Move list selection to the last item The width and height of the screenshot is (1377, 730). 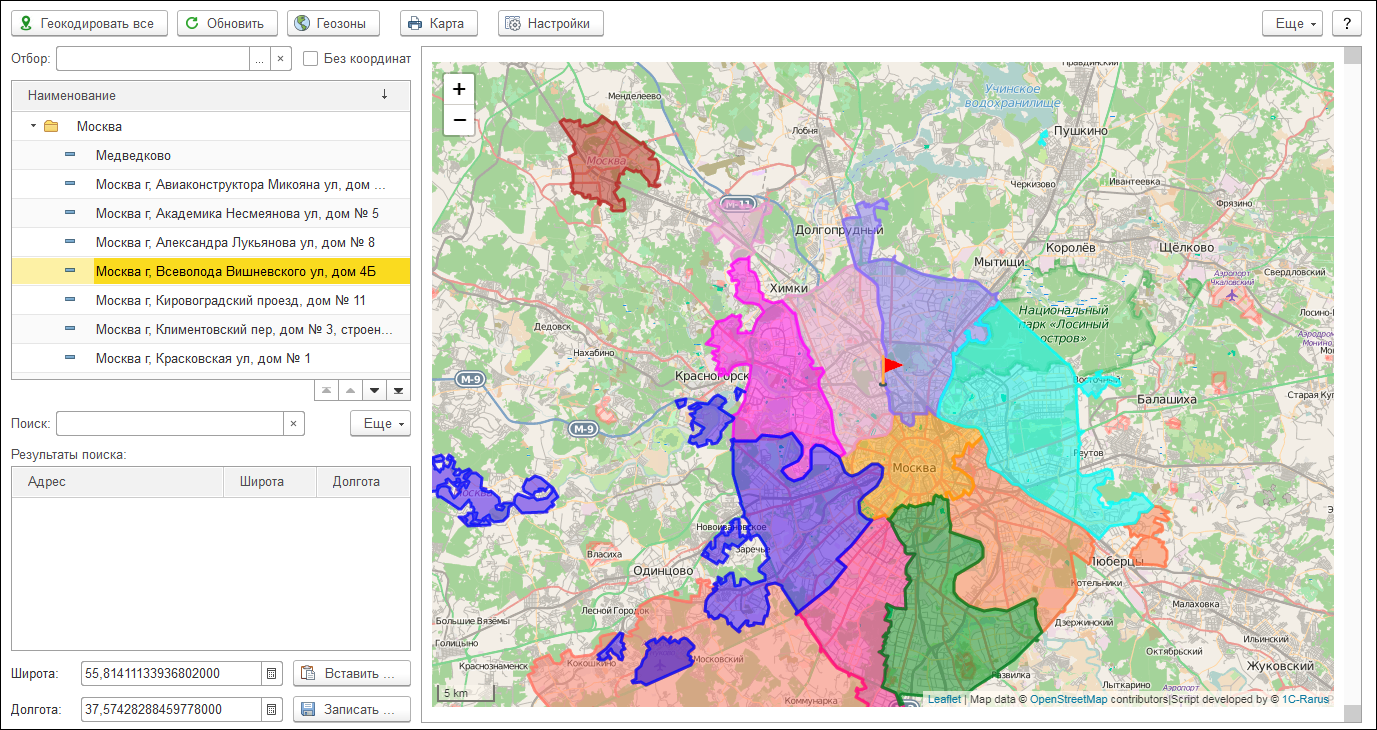click(398, 390)
